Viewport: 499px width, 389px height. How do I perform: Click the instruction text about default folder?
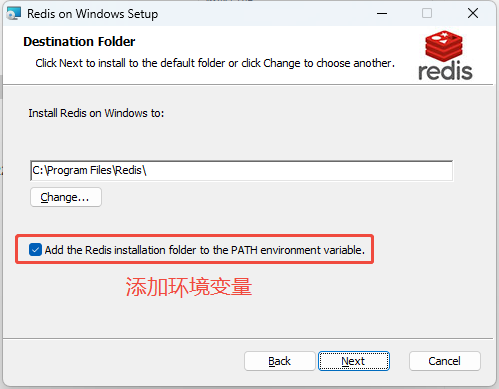pyautogui.click(x=215, y=63)
